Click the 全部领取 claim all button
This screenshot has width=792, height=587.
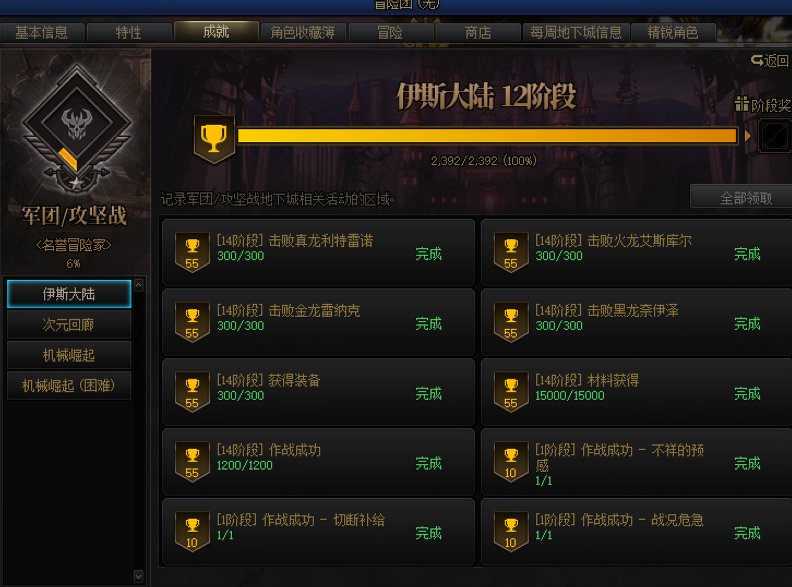pyautogui.click(x=746, y=198)
